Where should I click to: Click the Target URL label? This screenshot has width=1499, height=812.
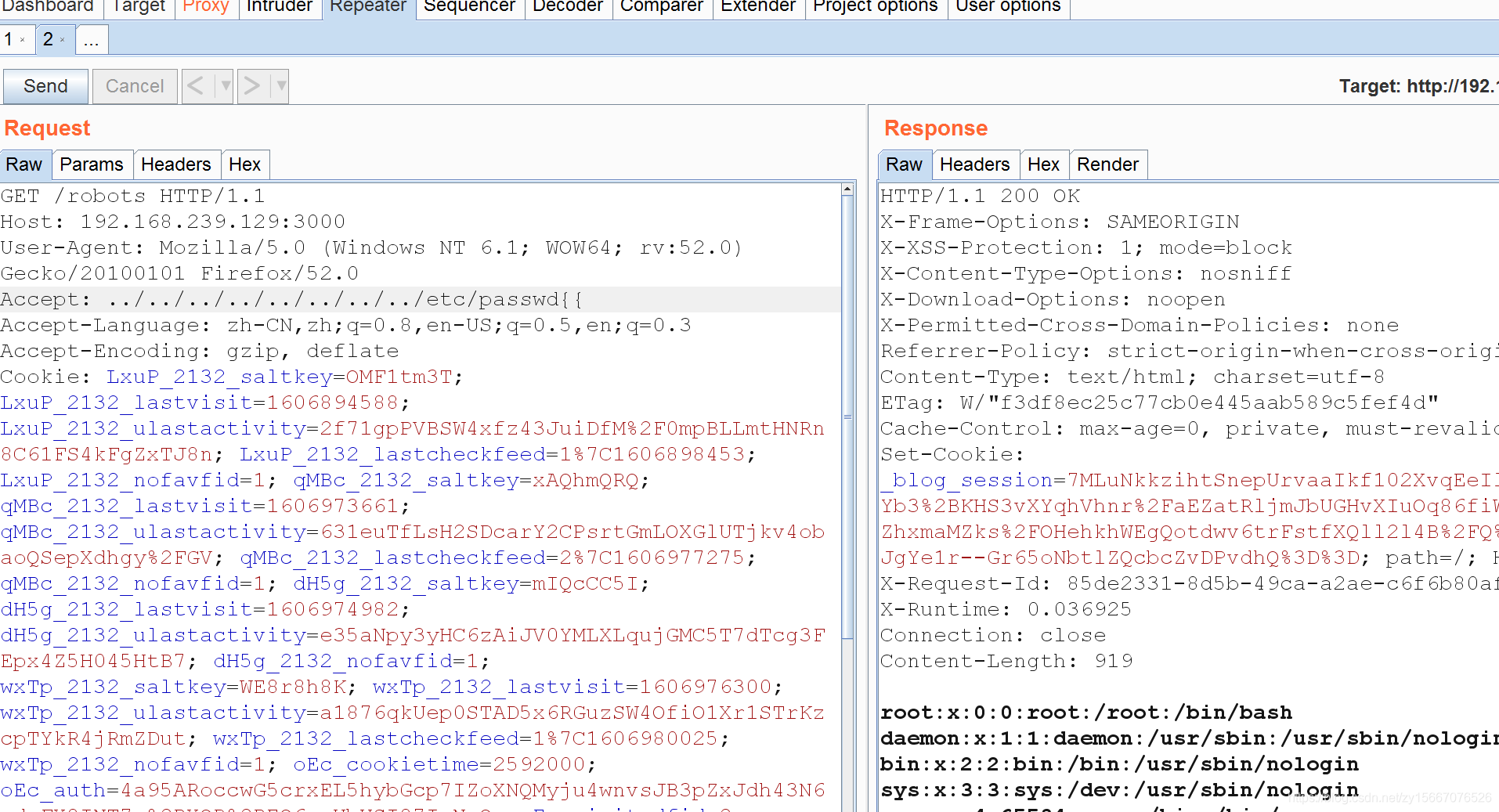tap(1418, 86)
